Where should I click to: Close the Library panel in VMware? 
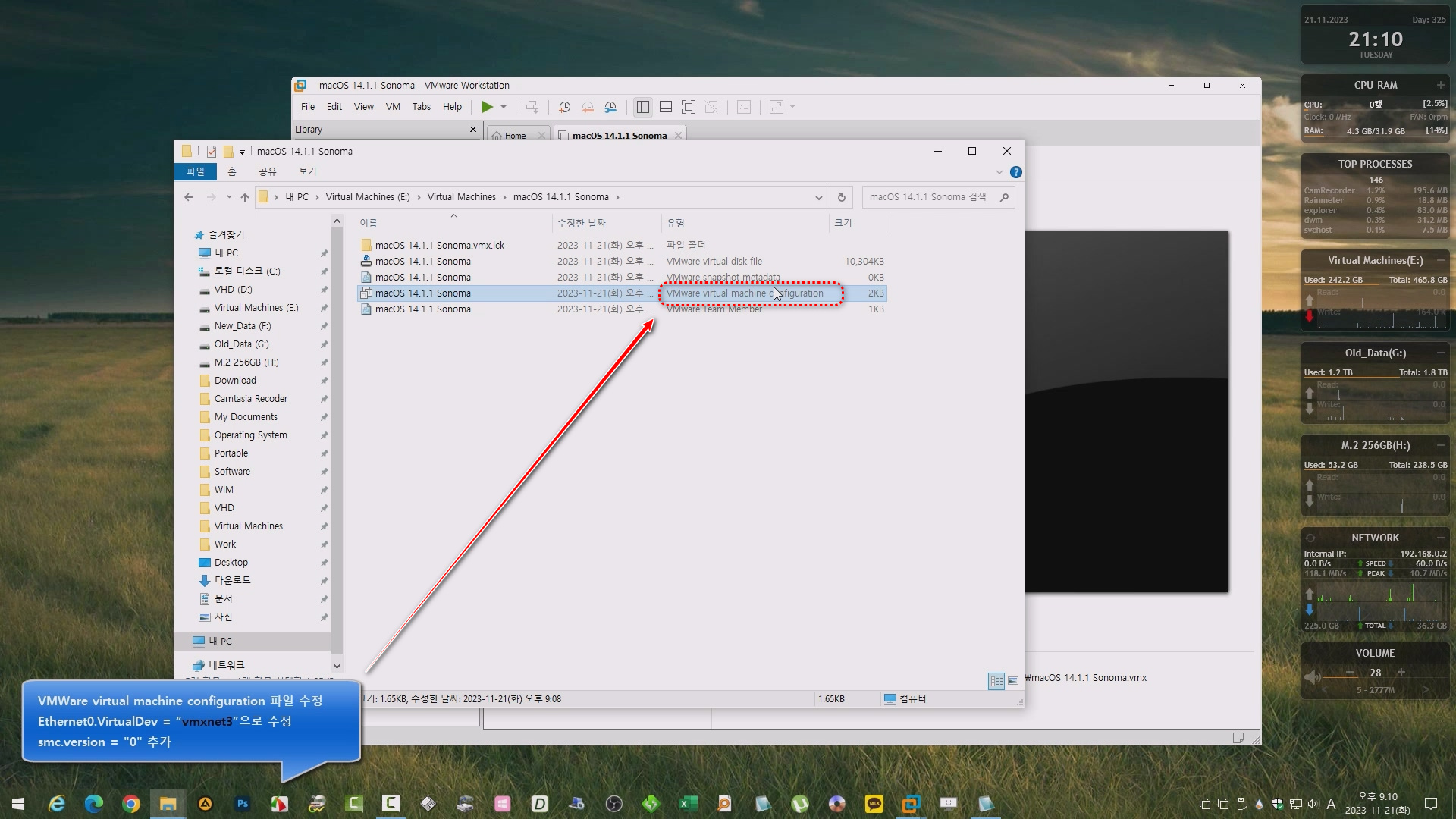pos(473,130)
